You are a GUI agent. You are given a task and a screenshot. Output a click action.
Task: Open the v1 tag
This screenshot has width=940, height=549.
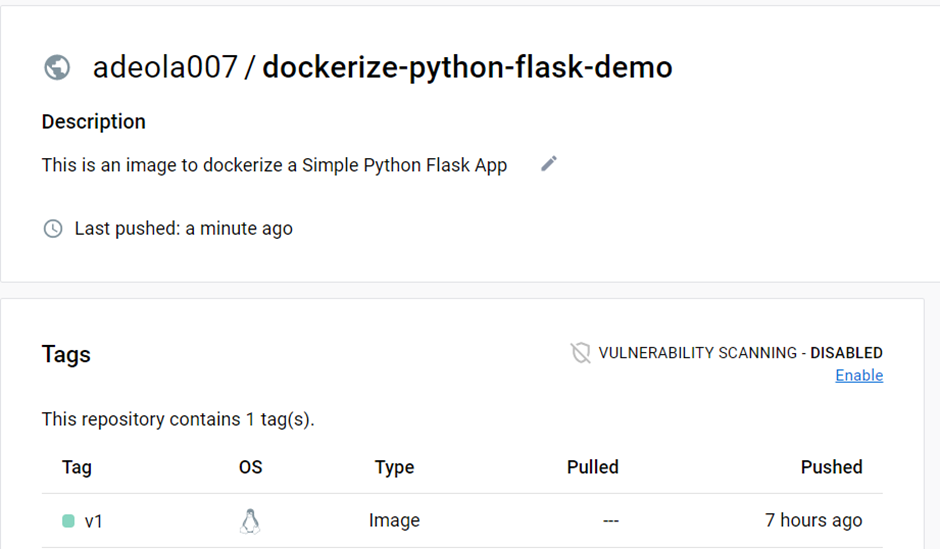point(94,521)
